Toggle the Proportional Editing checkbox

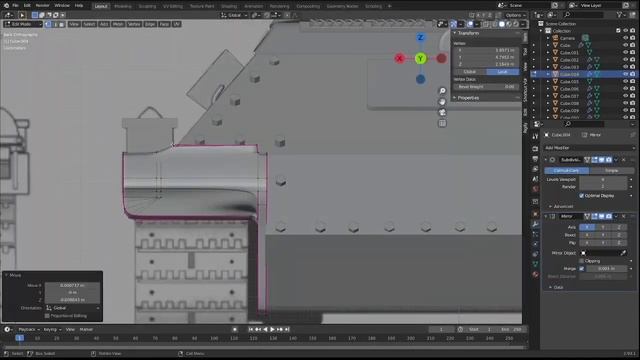[47, 316]
